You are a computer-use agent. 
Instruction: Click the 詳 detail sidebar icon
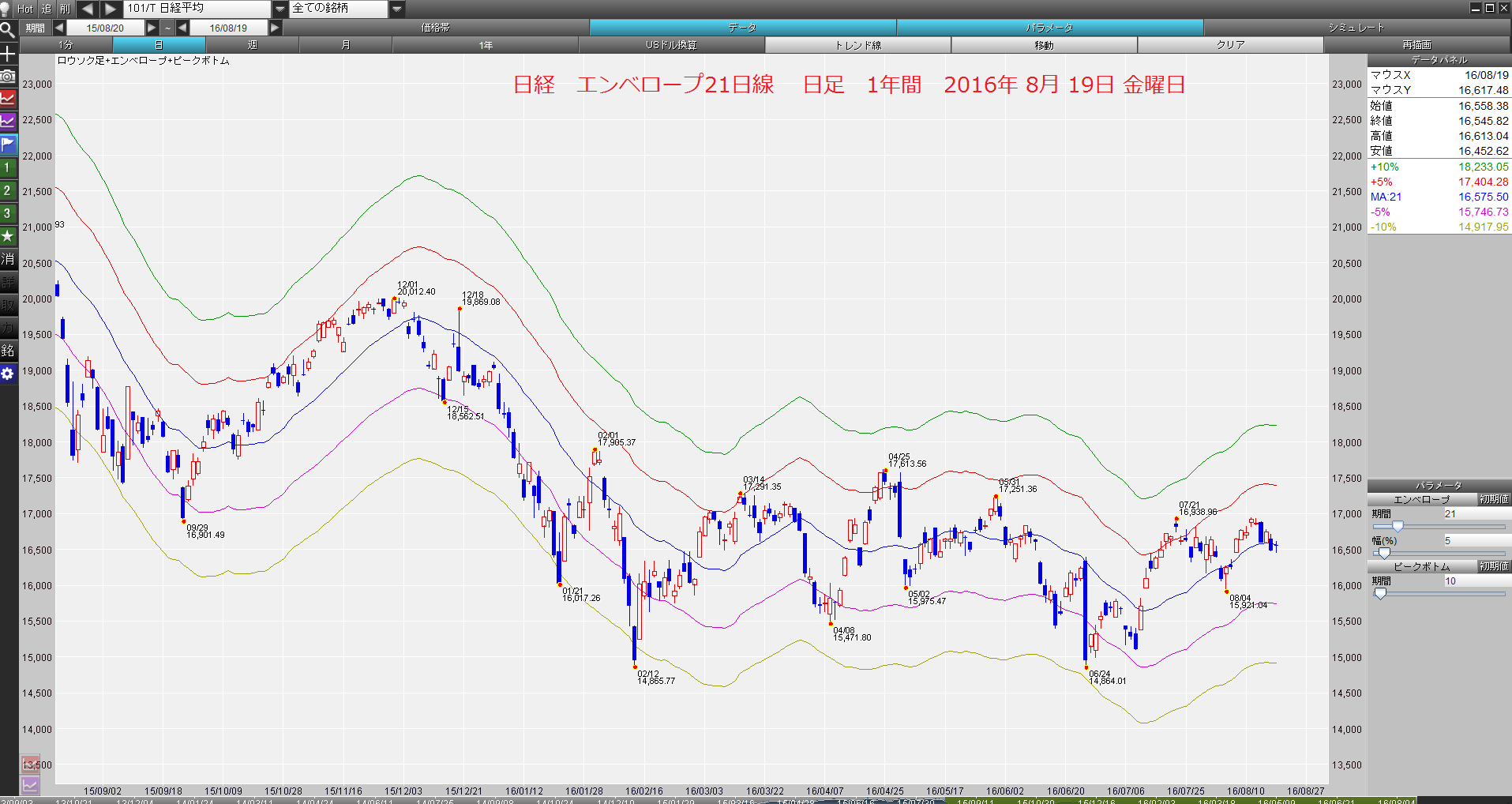(x=8, y=282)
